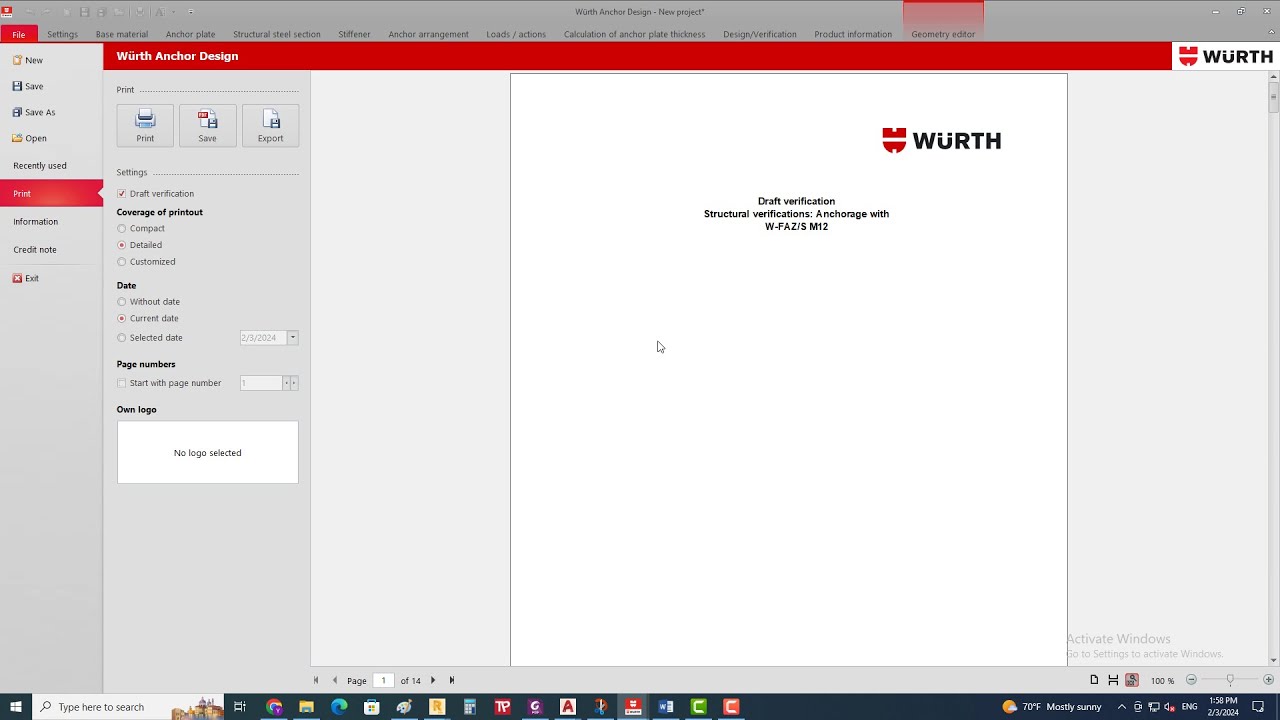Show hidden system tray icons
This screenshot has height=720, width=1280.
(1121, 707)
